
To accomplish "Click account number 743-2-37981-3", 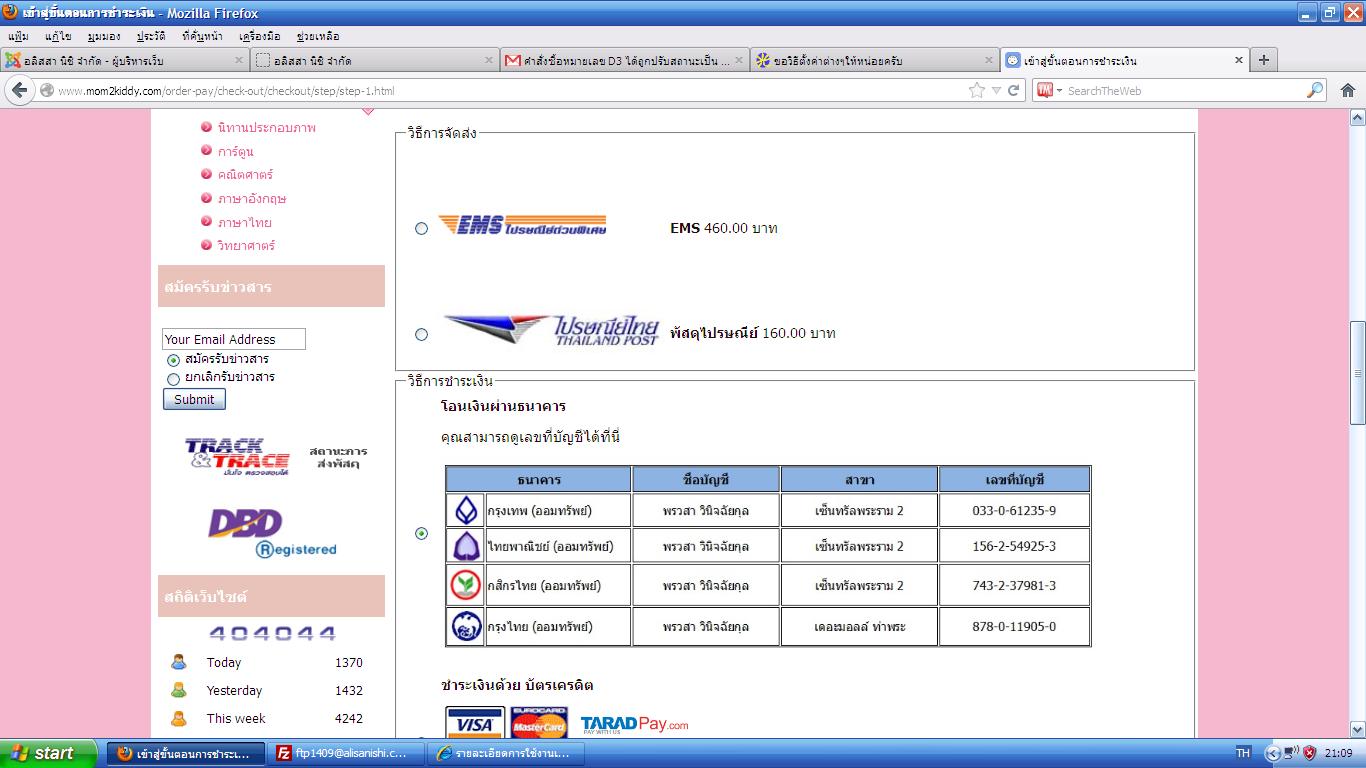I will [x=1014, y=585].
